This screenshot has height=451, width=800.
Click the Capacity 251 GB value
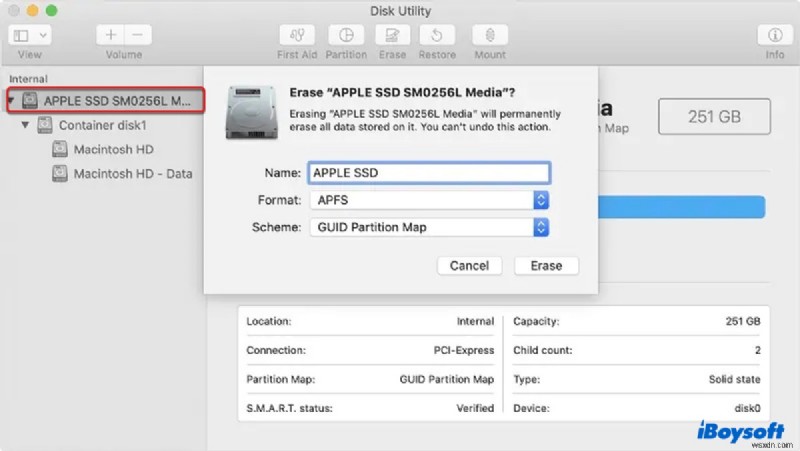point(743,321)
